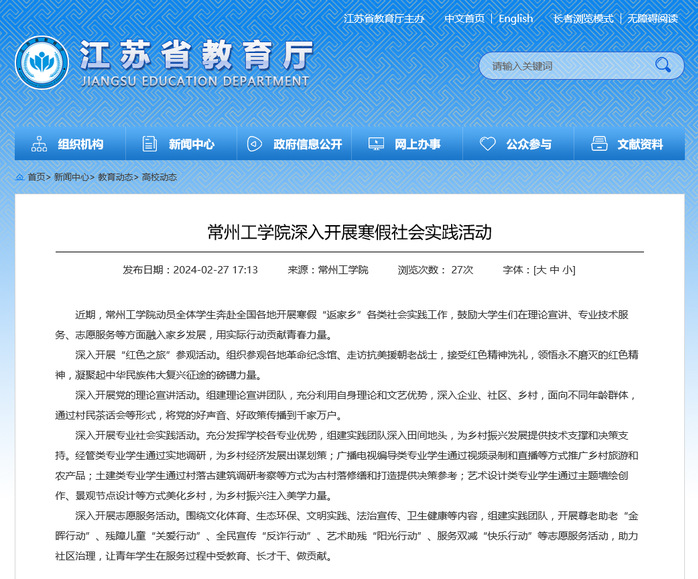Set font size to 大 (large)
698x579 pixels.
coord(540,270)
